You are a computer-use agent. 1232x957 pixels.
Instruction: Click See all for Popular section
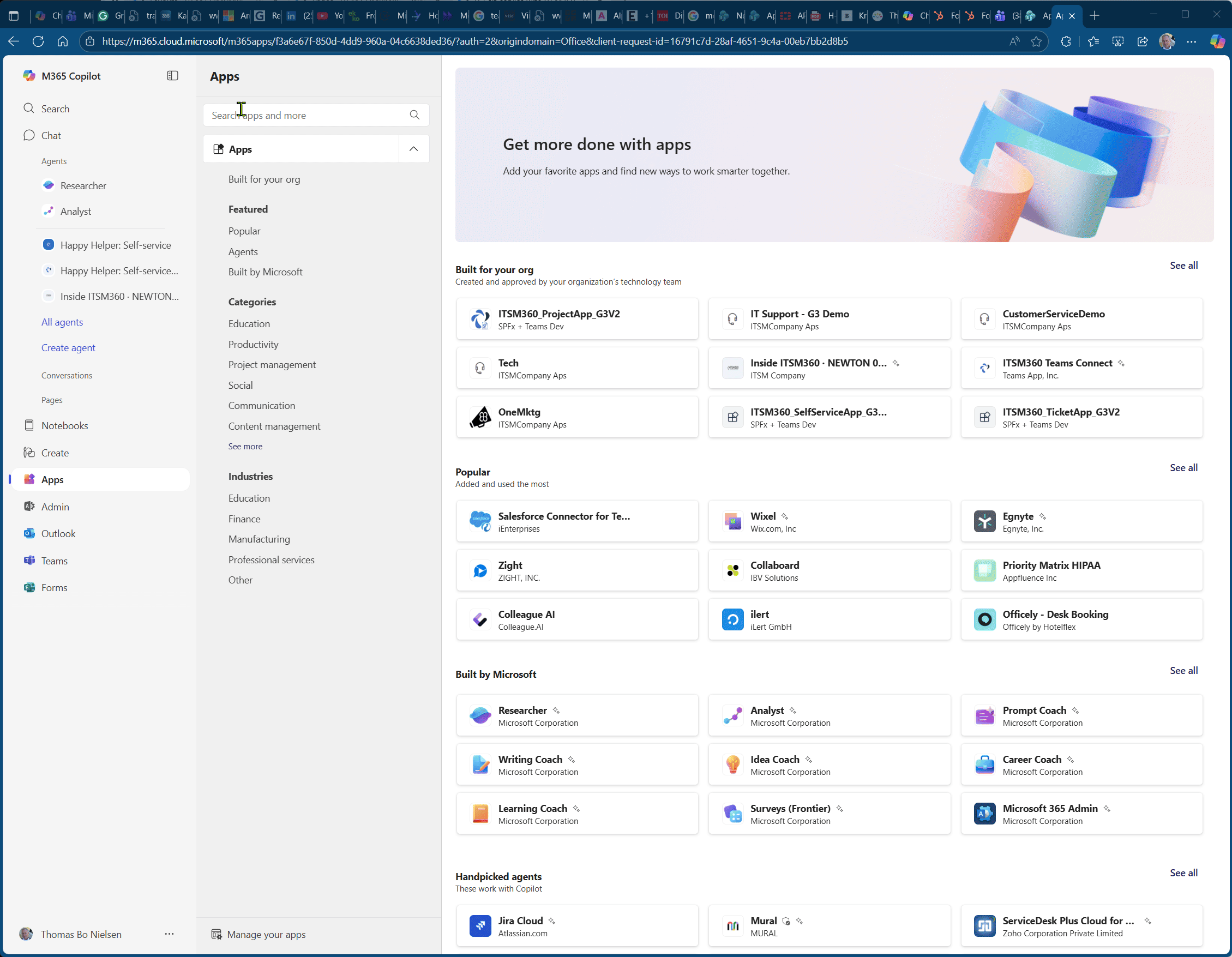[1183, 467]
